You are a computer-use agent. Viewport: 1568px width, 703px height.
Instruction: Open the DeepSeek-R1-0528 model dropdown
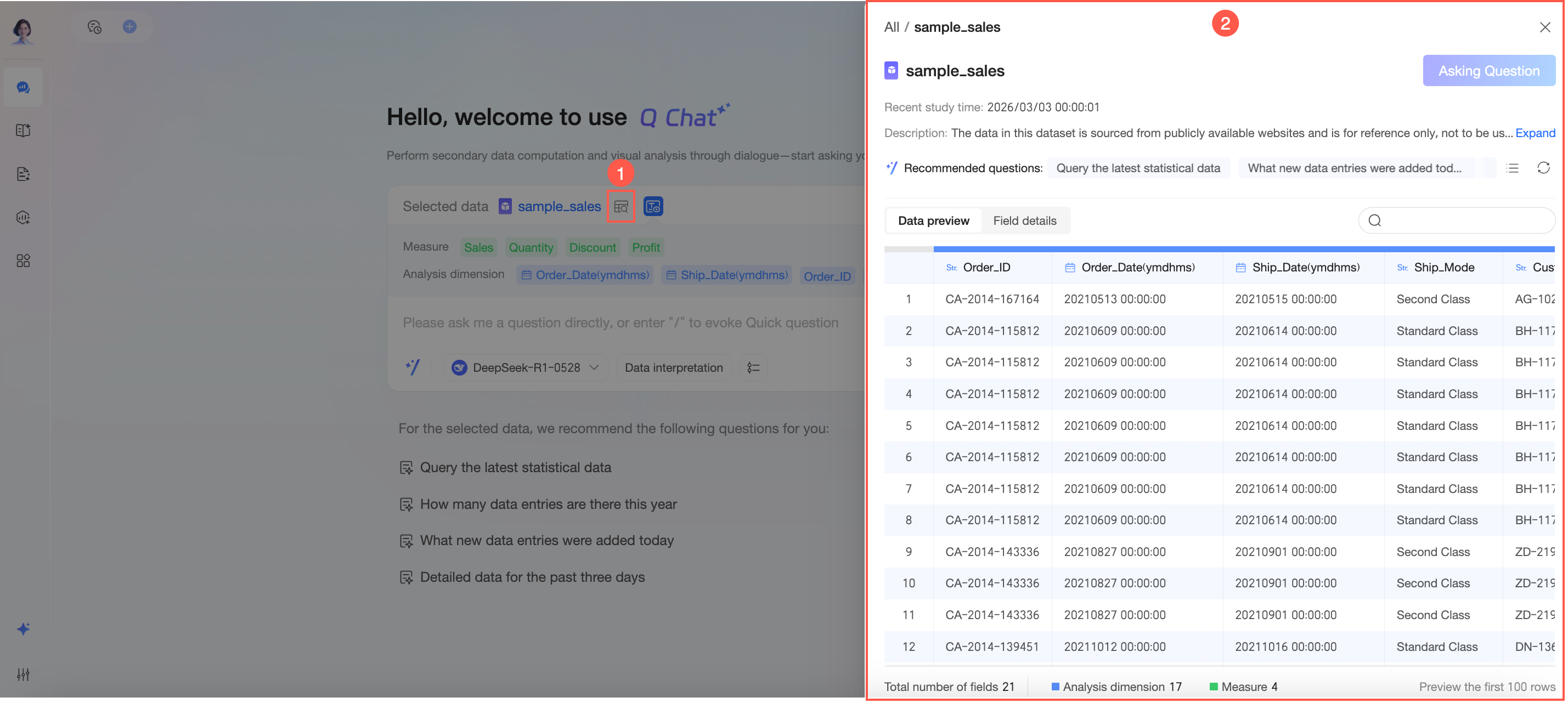coord(526,367)
